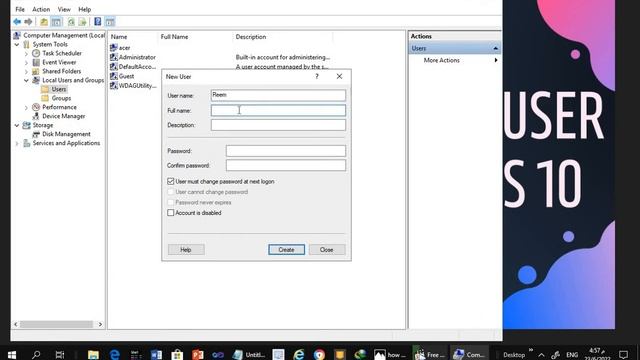Uncheck User must change password at next logon

171,181
